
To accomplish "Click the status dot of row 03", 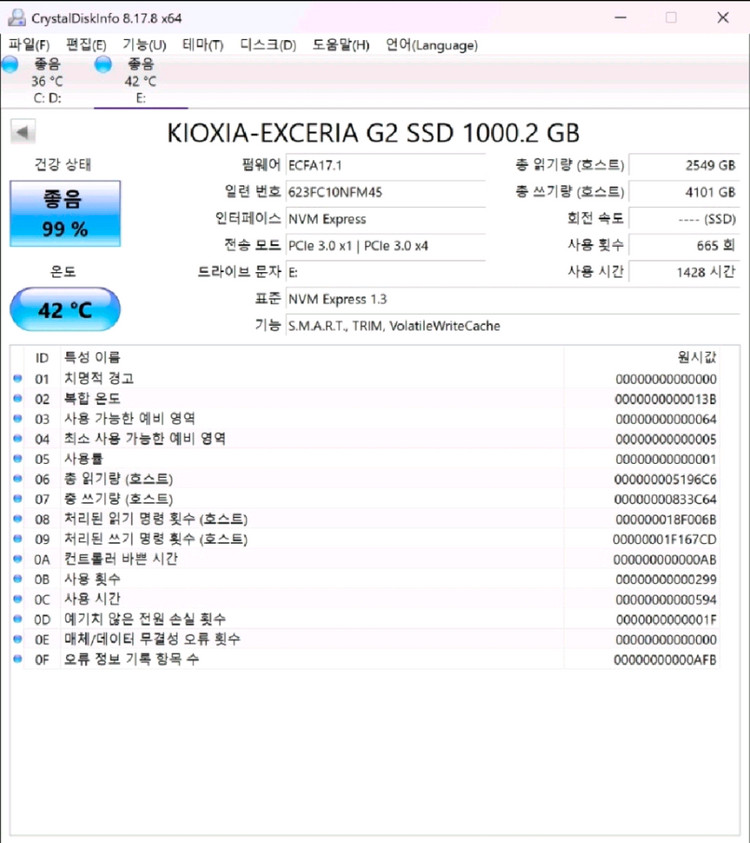I will (x=18, y=418).
